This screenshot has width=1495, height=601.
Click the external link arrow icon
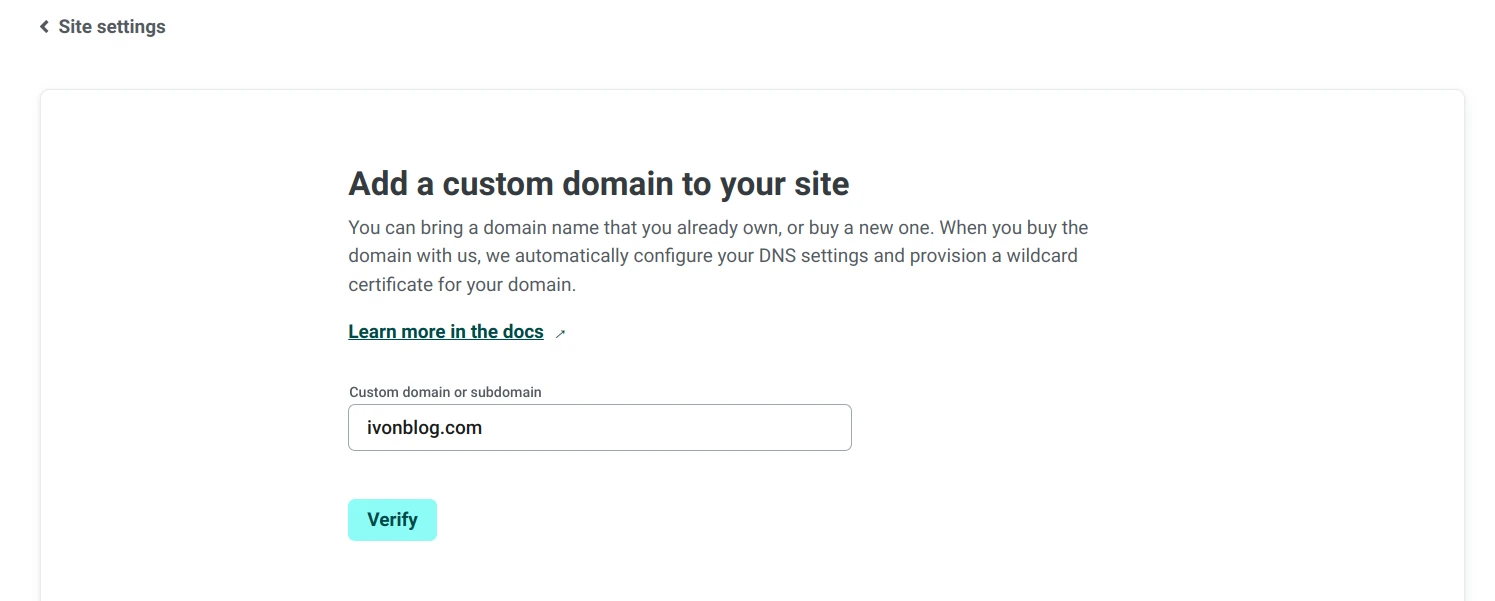point(560,334)
